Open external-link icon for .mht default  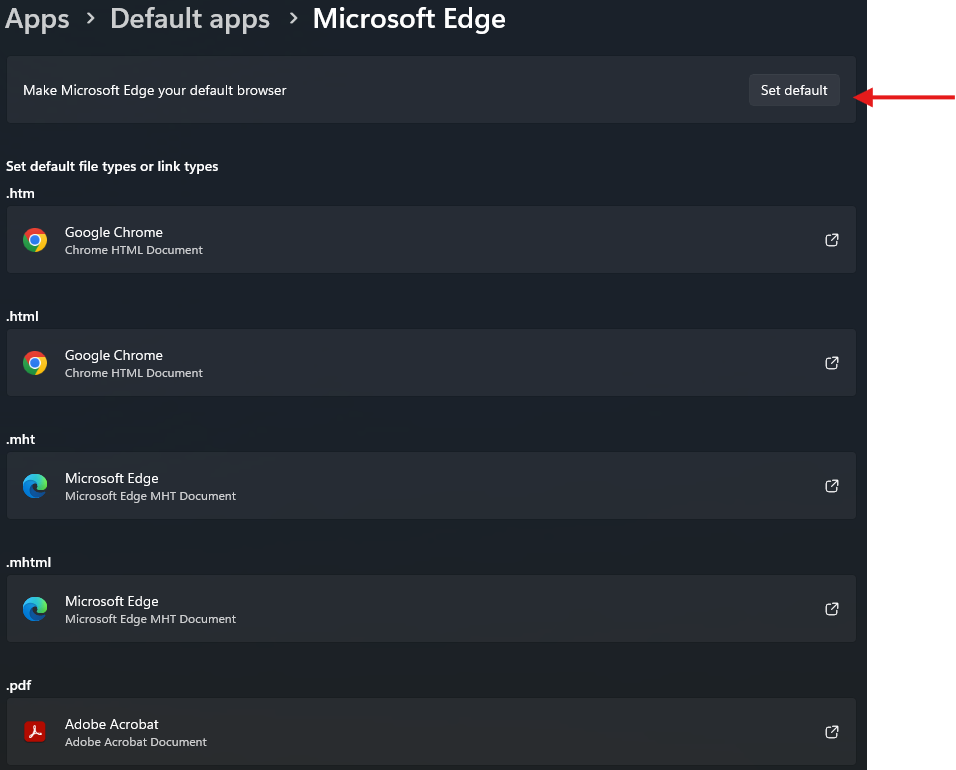coord(831,486)
